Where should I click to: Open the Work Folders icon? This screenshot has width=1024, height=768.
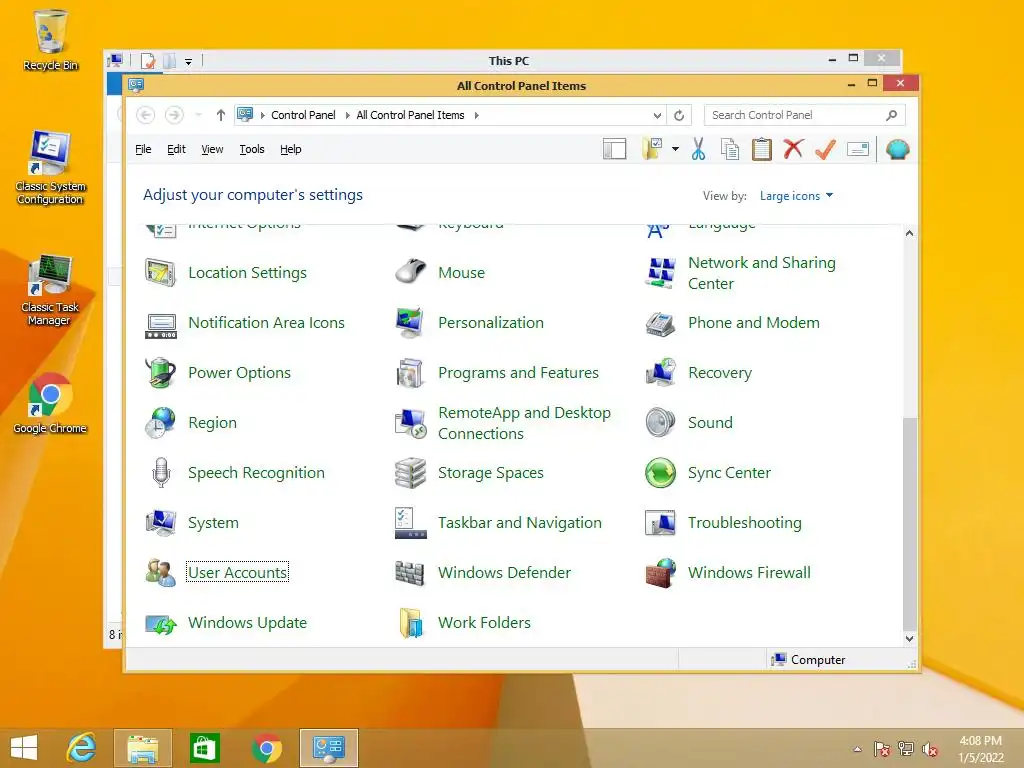coord(411,622)
